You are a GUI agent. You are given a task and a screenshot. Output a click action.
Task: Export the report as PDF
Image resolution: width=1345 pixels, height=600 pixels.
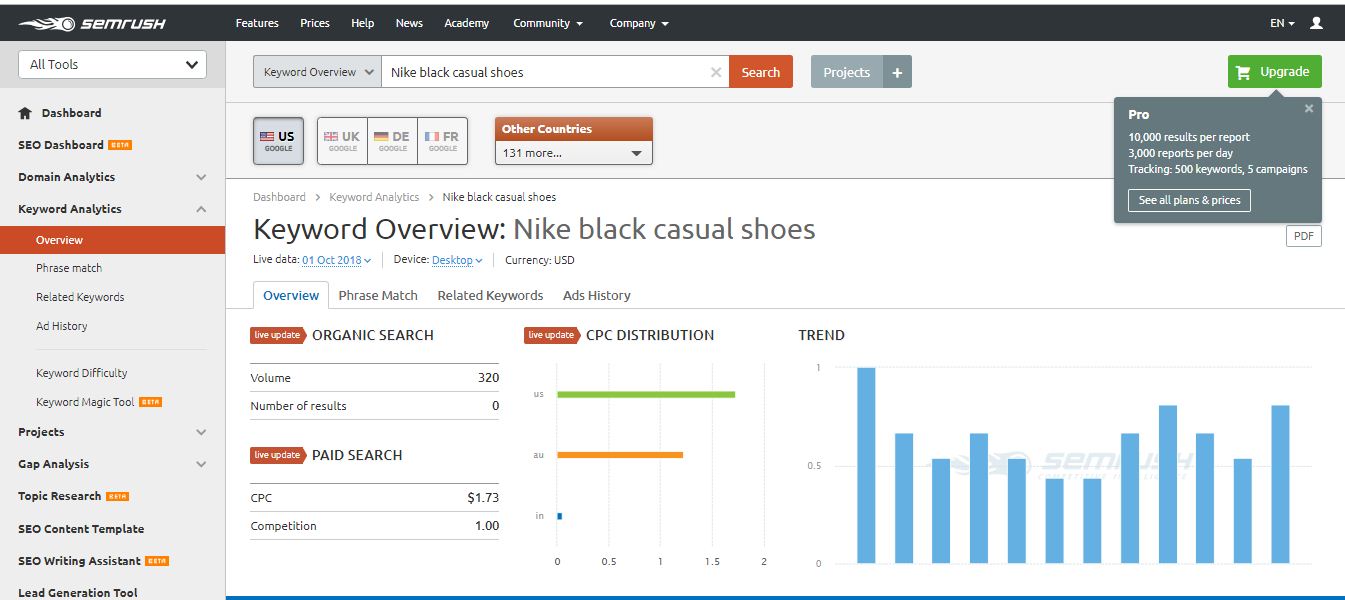(1303, 236)
